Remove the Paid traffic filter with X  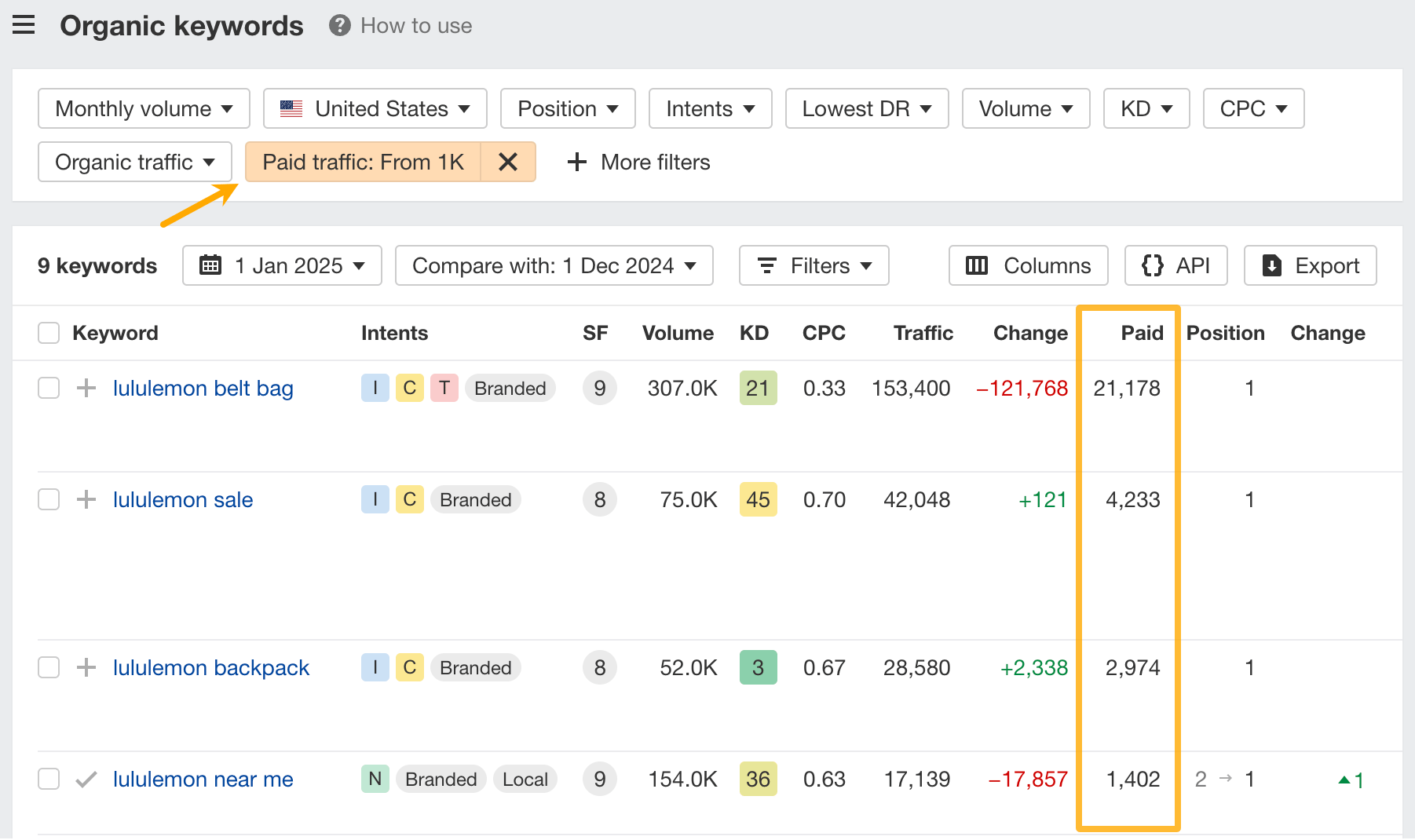pos(508,162)
